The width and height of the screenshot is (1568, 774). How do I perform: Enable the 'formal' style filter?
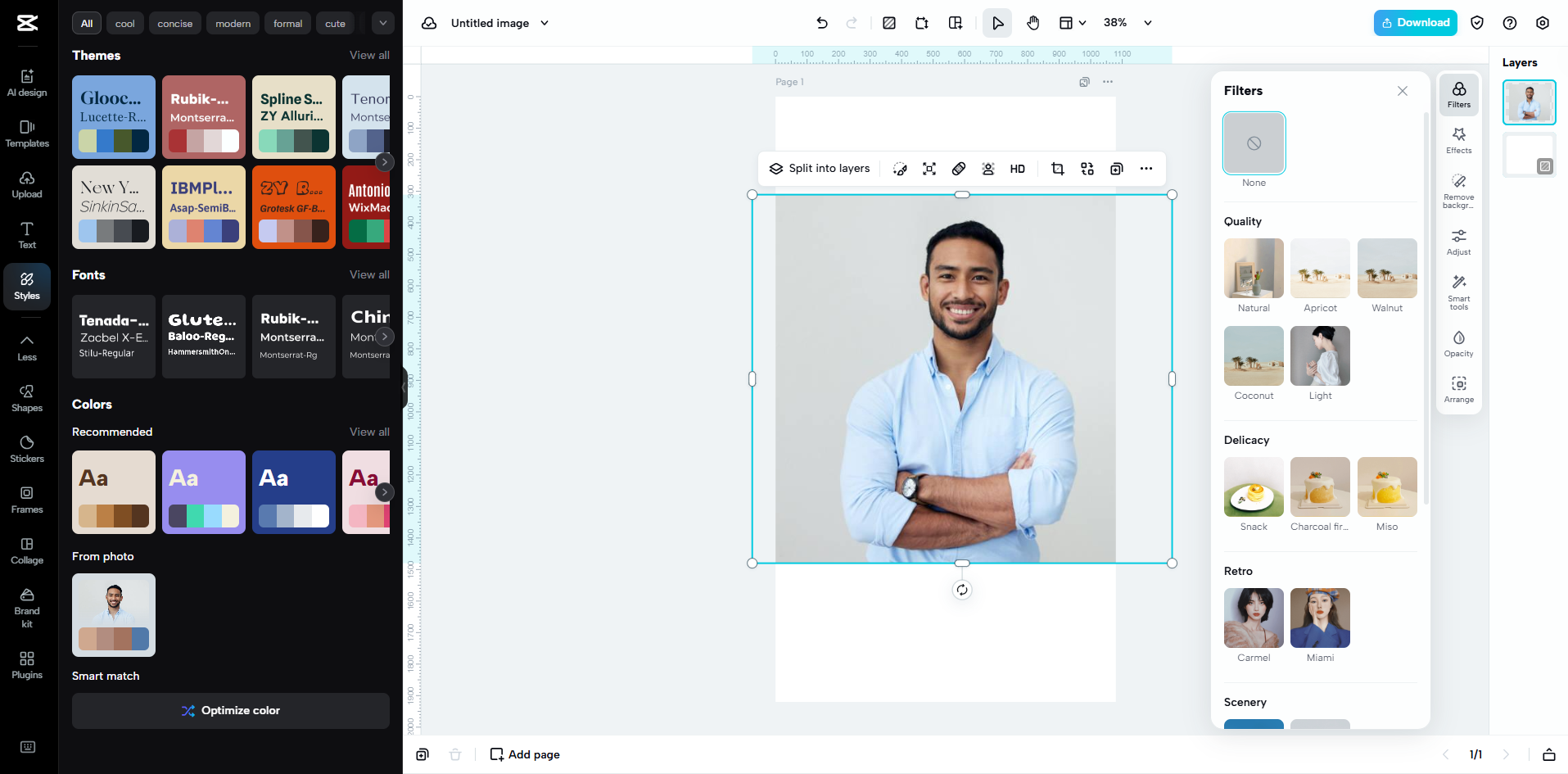[287, 23]
